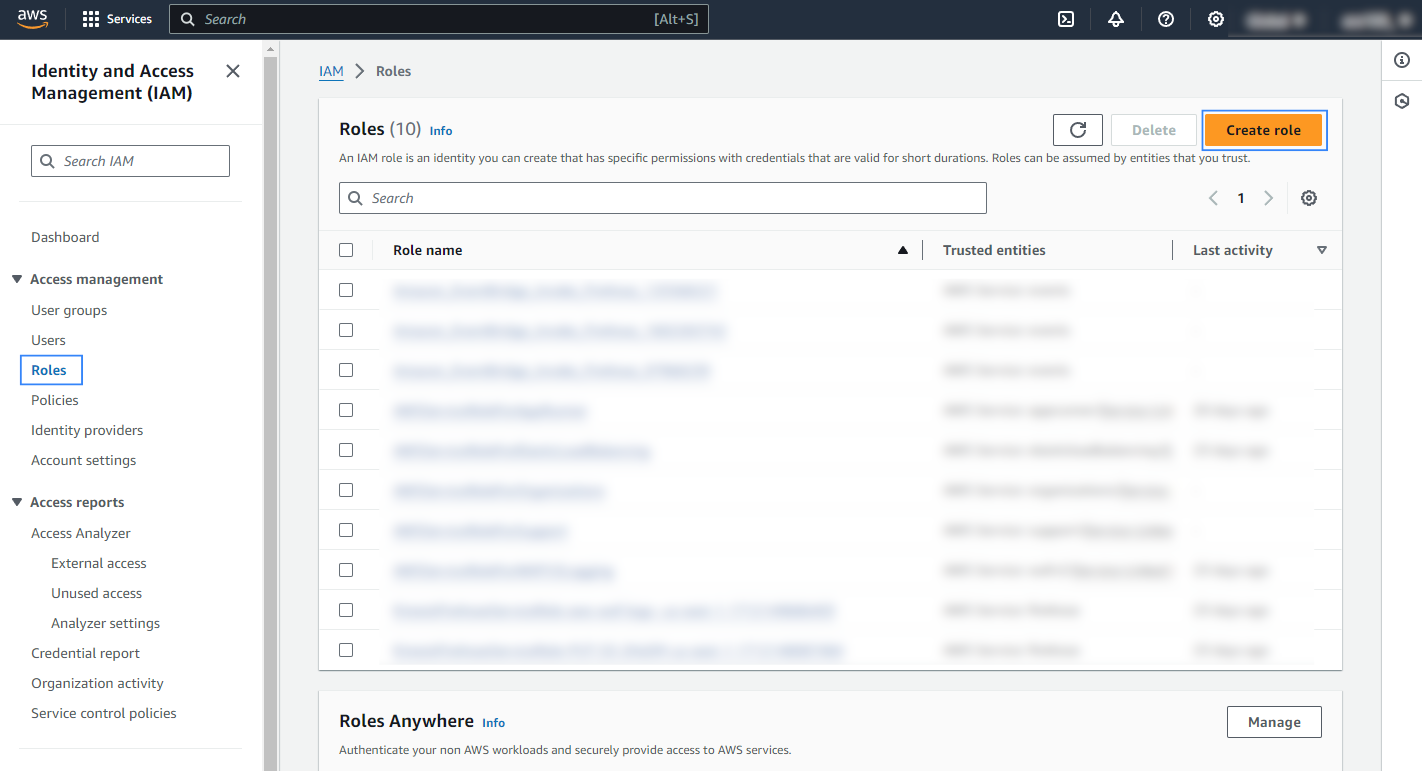Click the help question mark icon

click(1166, 19)
